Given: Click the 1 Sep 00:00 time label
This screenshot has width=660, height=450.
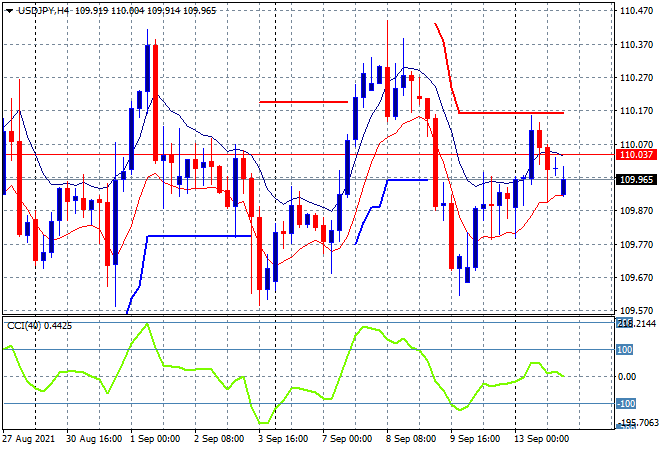Looking at the screenshot, I should click(x=155, y=439).
